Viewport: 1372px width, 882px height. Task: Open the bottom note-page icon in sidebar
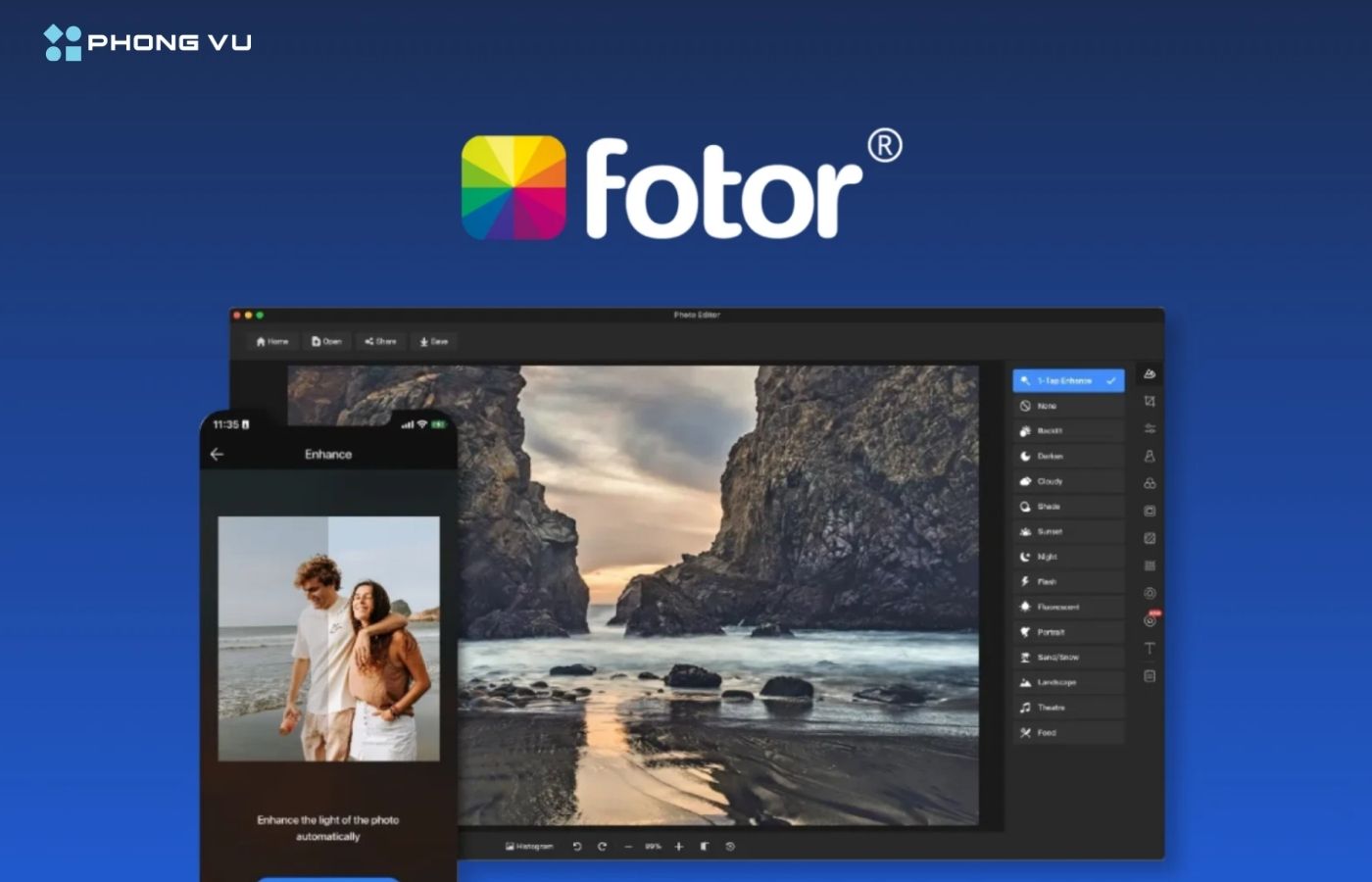[1150, 676]
